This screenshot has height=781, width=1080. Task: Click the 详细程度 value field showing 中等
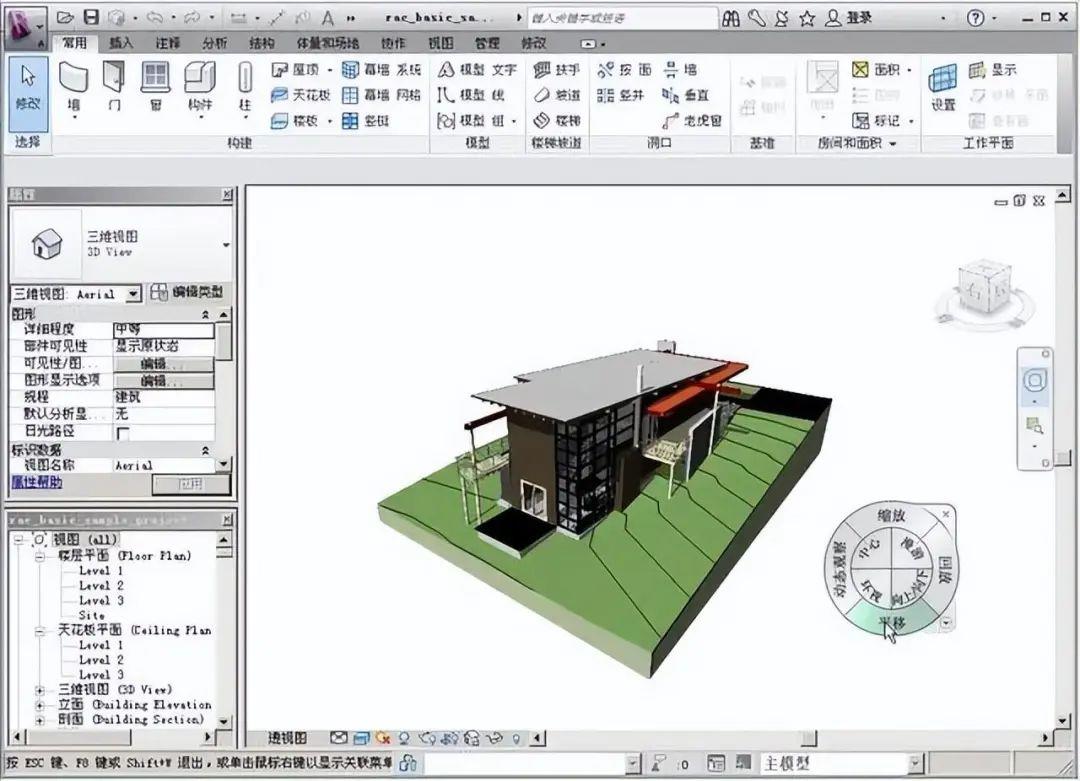tap(164, 329)
